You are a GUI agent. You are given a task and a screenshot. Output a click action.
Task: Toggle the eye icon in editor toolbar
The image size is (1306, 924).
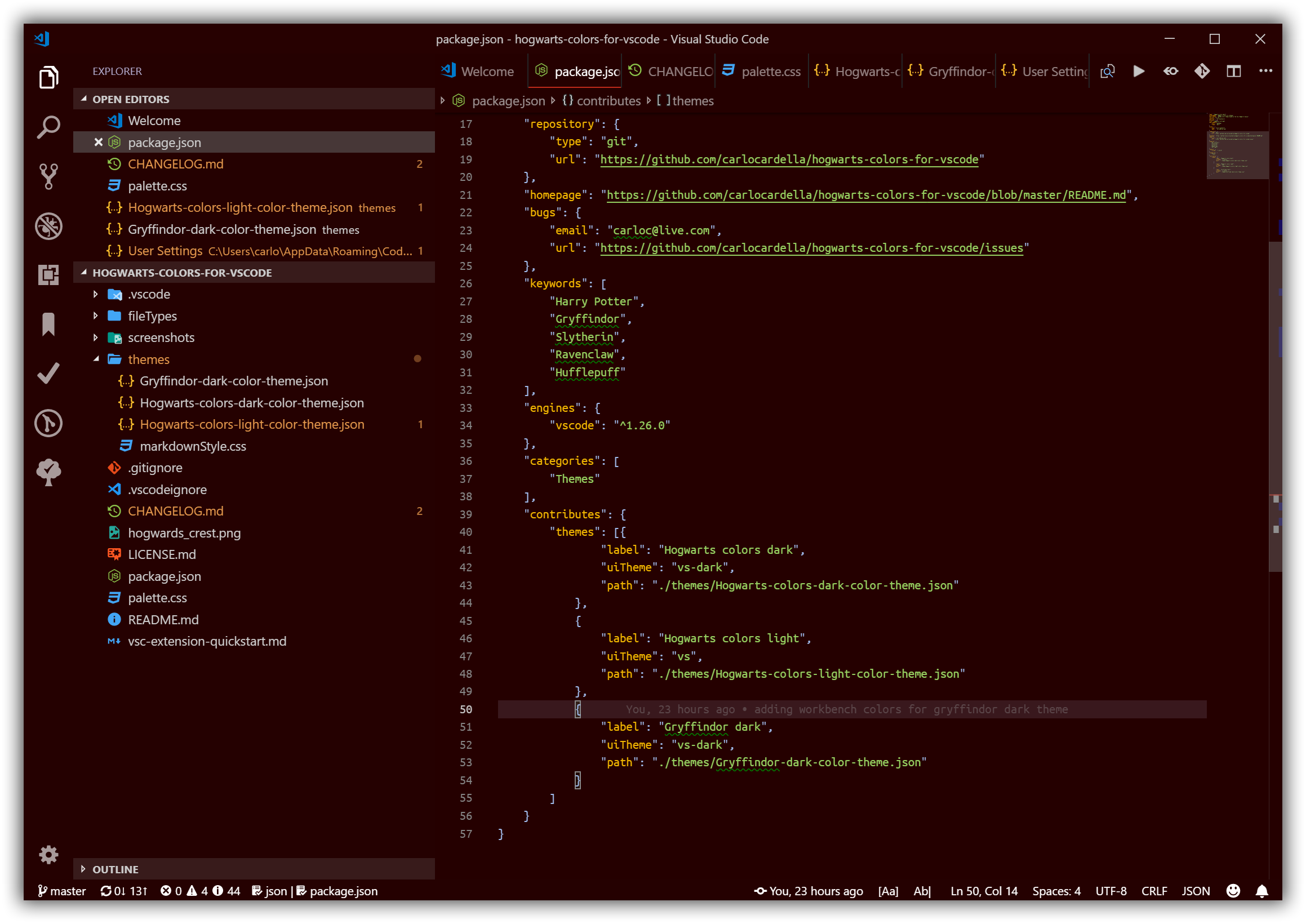click(1170, 71)
